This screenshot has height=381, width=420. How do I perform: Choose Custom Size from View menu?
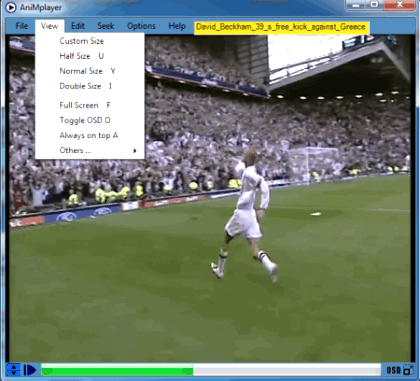tap(90, 41)
